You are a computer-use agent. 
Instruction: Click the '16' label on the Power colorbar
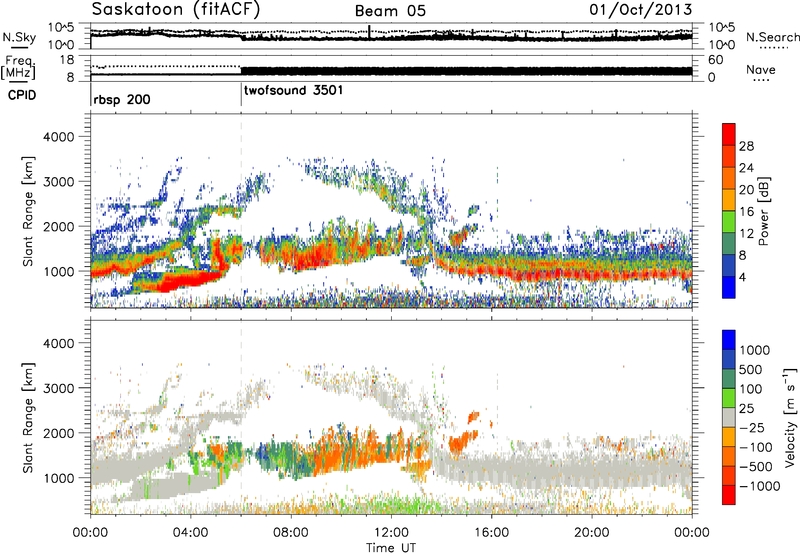(746, 212)
